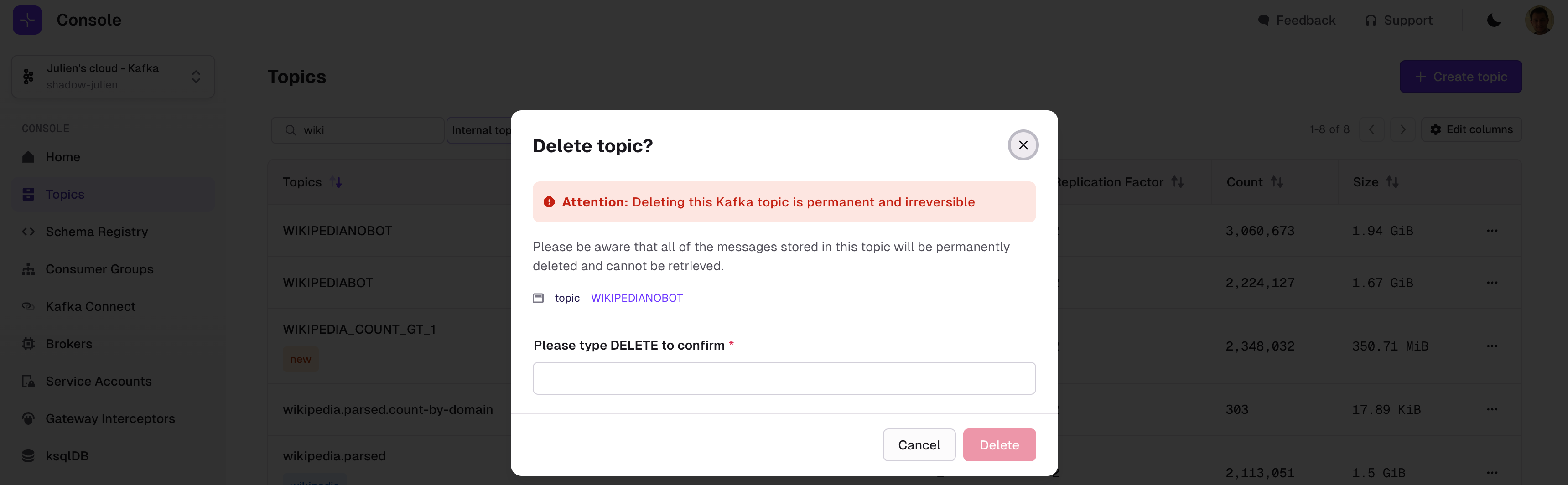Open the Kafka cluster selector dropdown

click(113, 77)
